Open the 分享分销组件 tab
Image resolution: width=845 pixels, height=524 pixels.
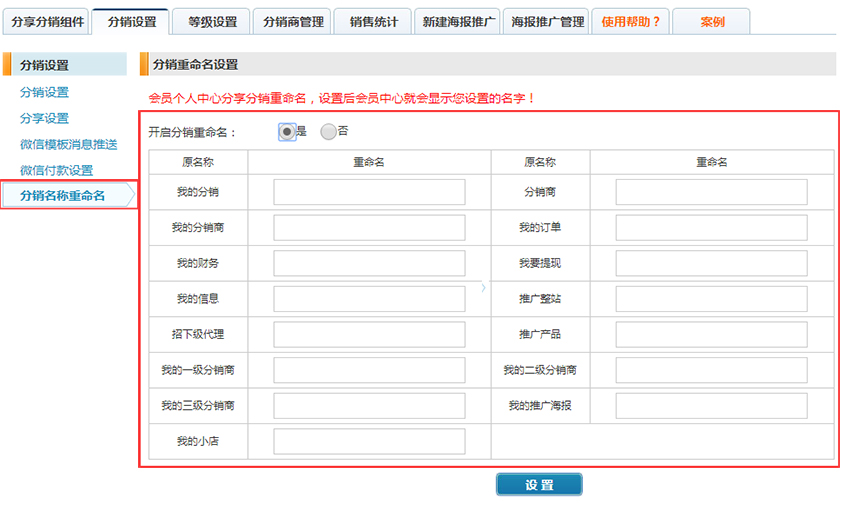[46, 22]
